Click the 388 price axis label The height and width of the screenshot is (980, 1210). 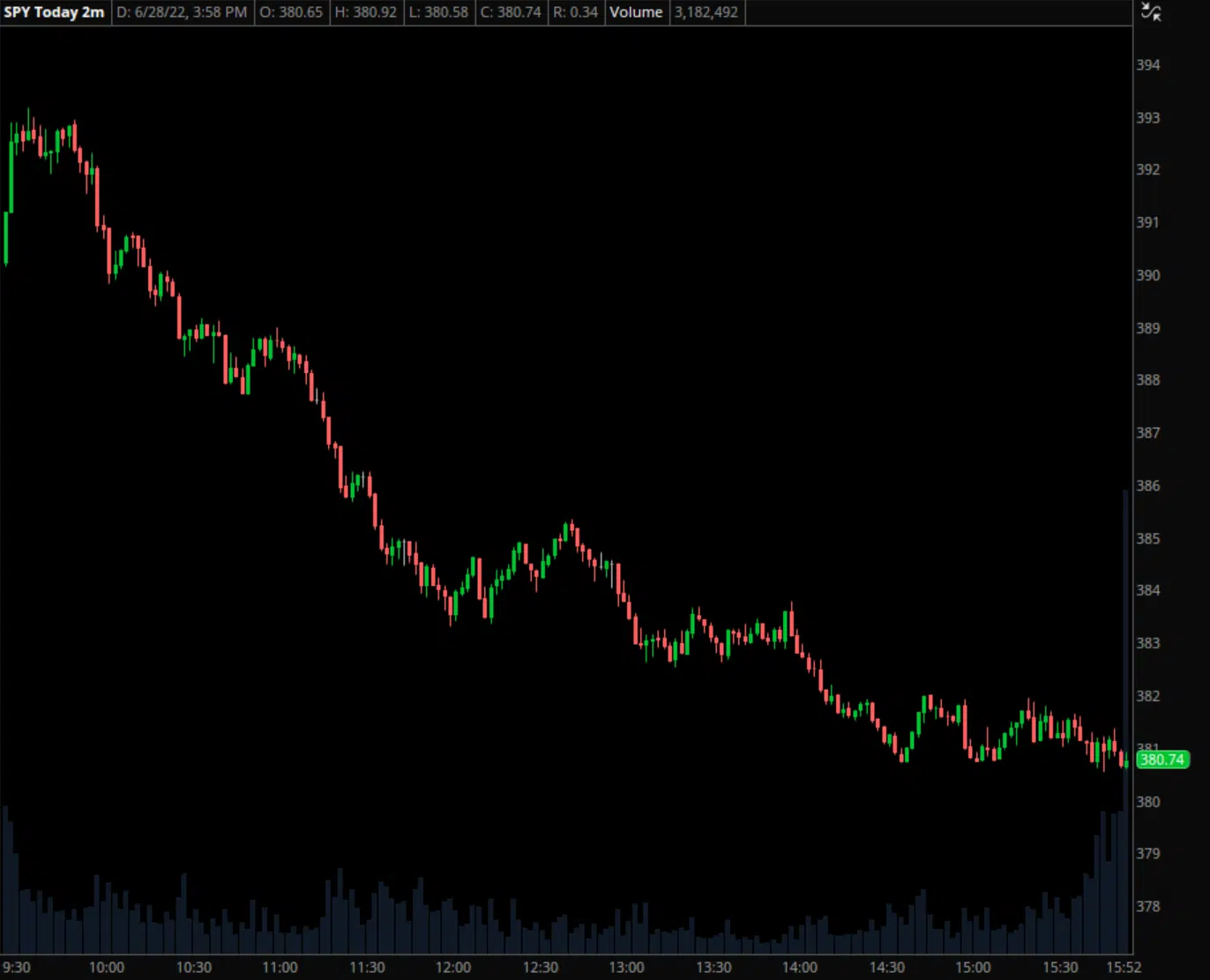click(1148, 380)
